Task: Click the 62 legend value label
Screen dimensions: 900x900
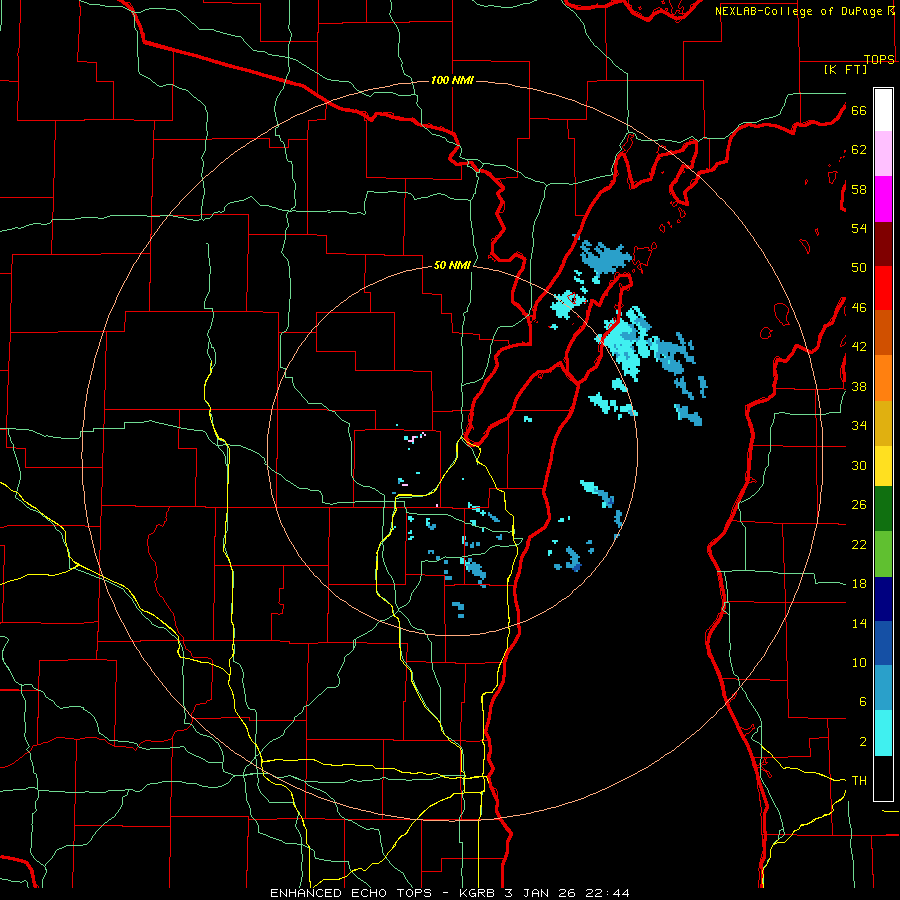Action: 859,150
